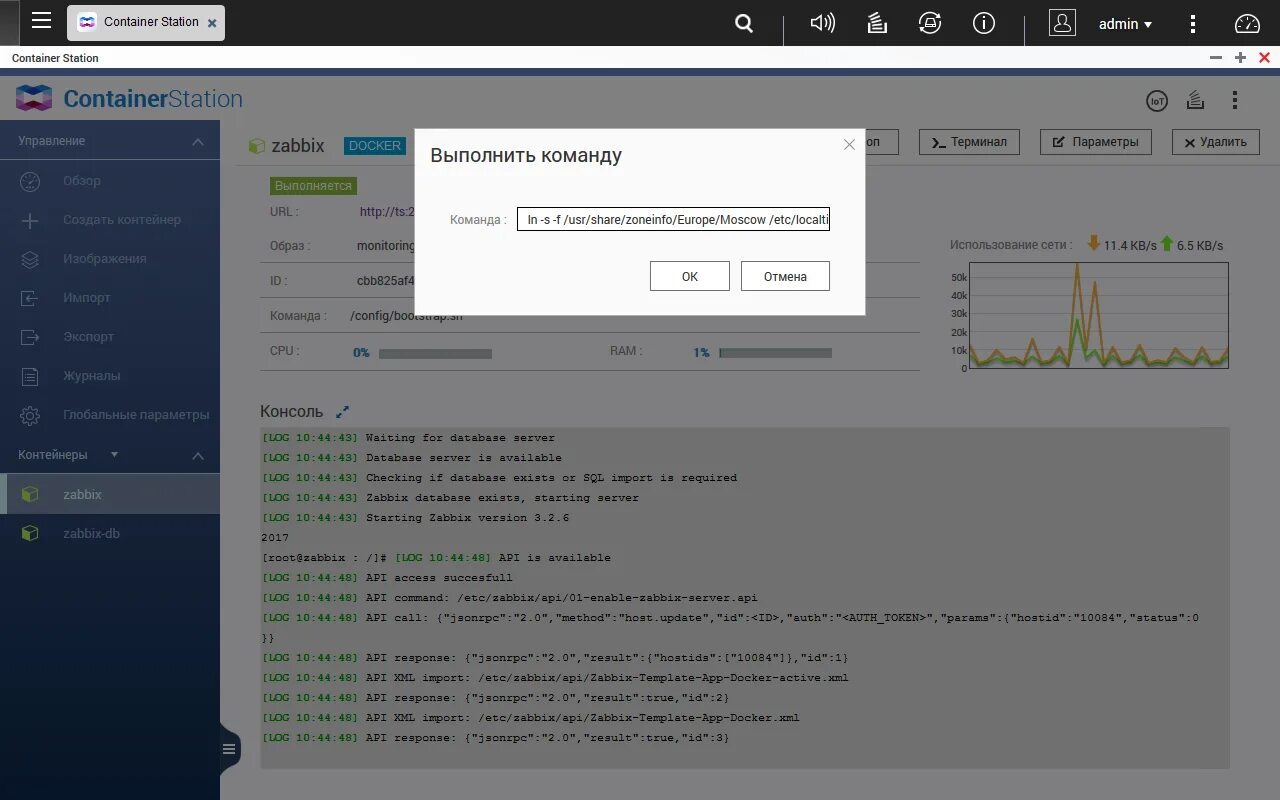Click the Импорт arrow icon
The height and width of the screenshot is (800, 1280).
pos(30,298)
